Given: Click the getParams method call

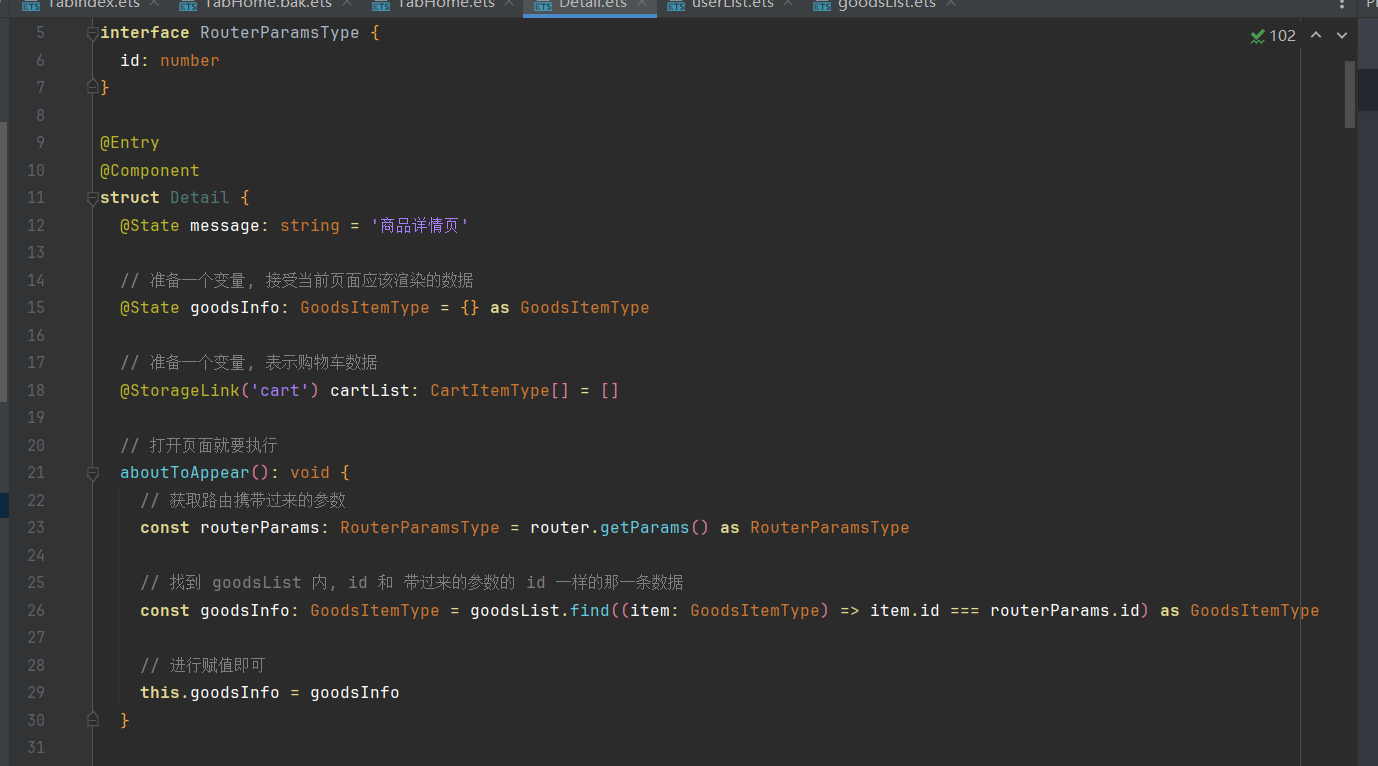Looking at the screenshot, I should click(x=645, y=527).
